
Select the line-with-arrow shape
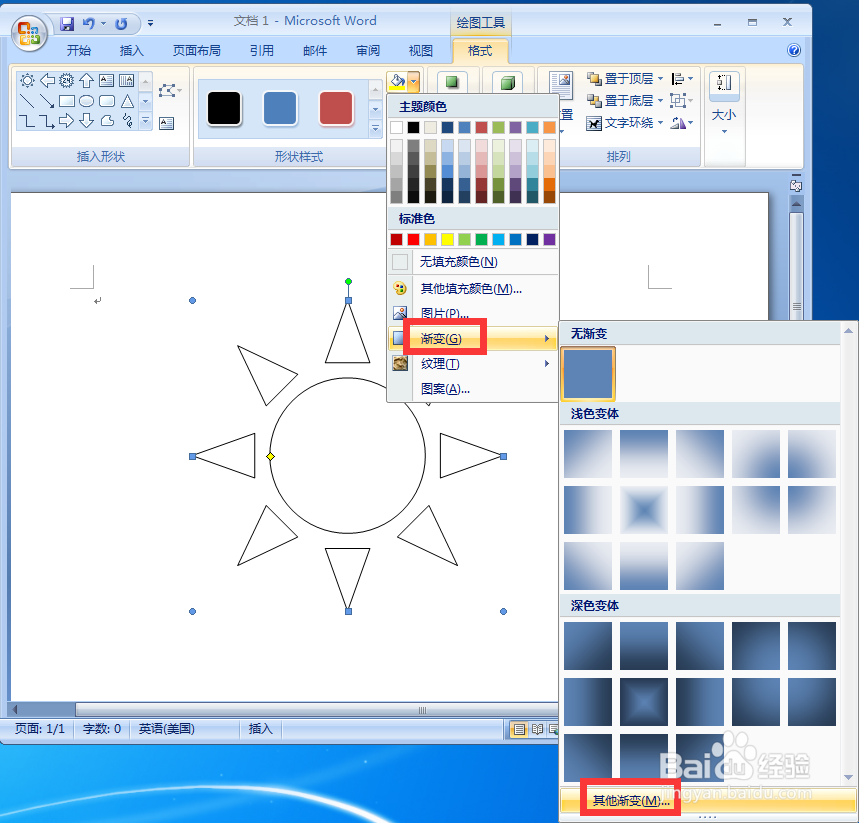tap(47, 101)
